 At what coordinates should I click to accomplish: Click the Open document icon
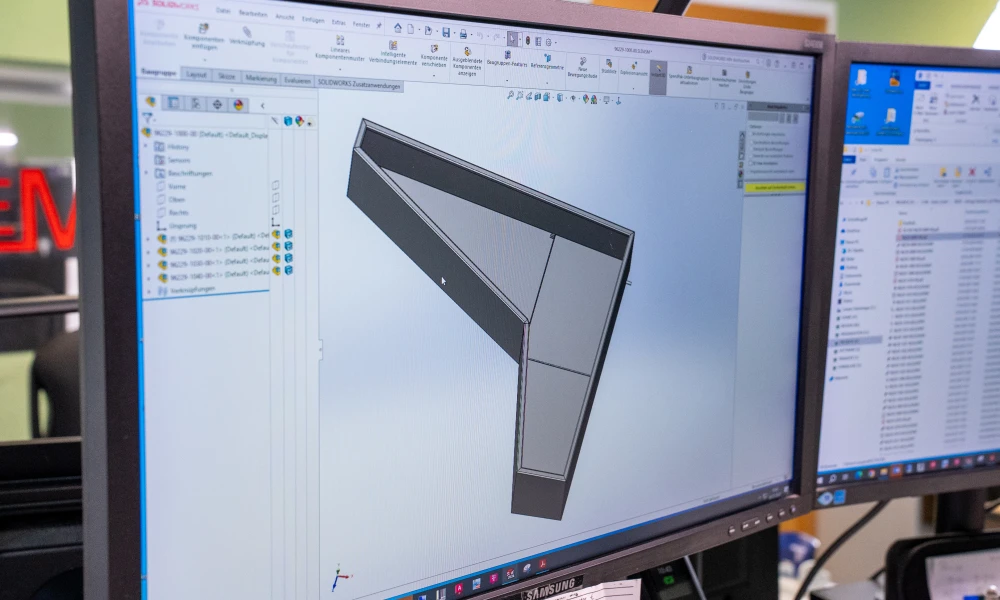tap(428, 31)
